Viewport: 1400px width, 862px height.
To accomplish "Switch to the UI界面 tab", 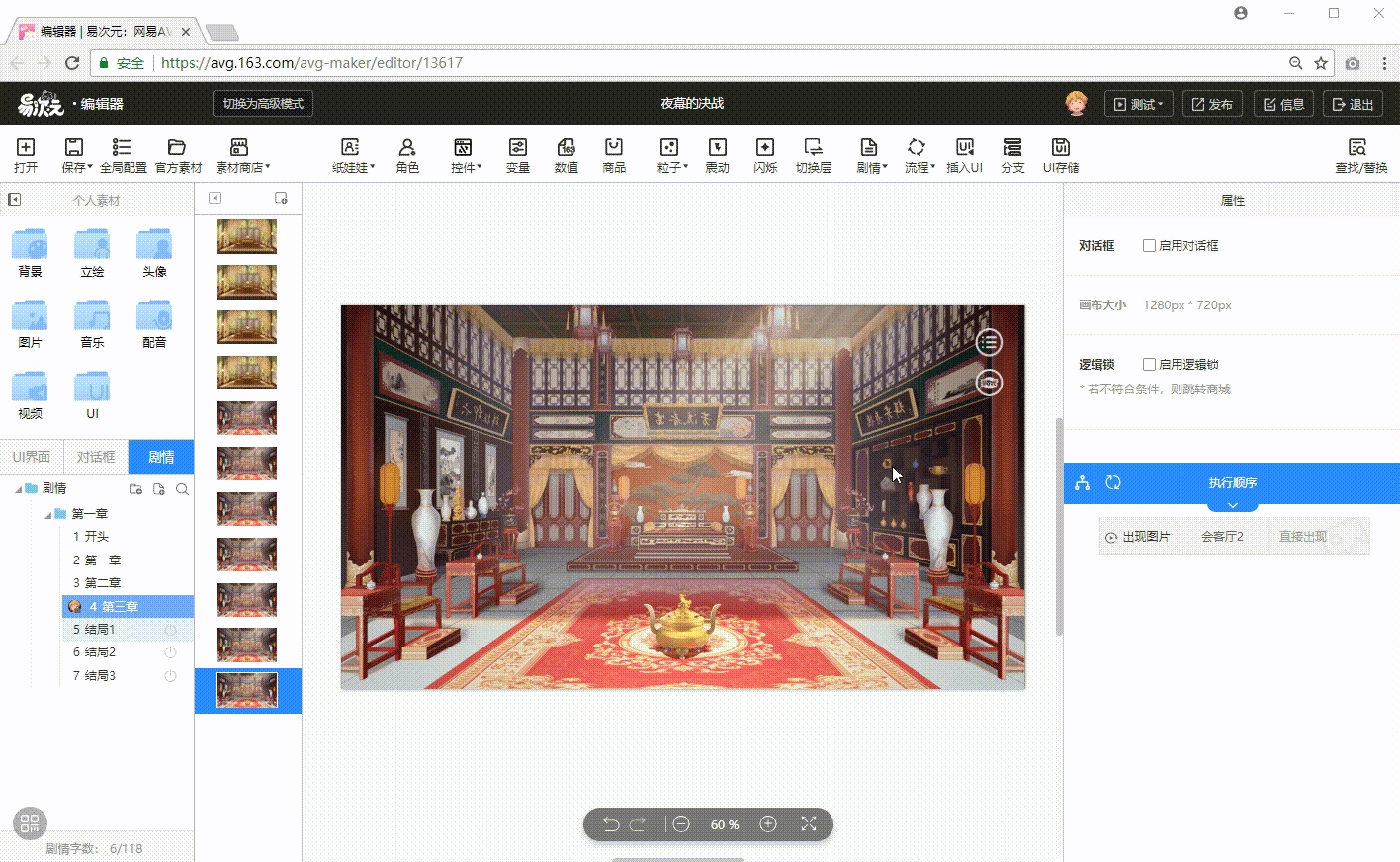I will (32, 457).
